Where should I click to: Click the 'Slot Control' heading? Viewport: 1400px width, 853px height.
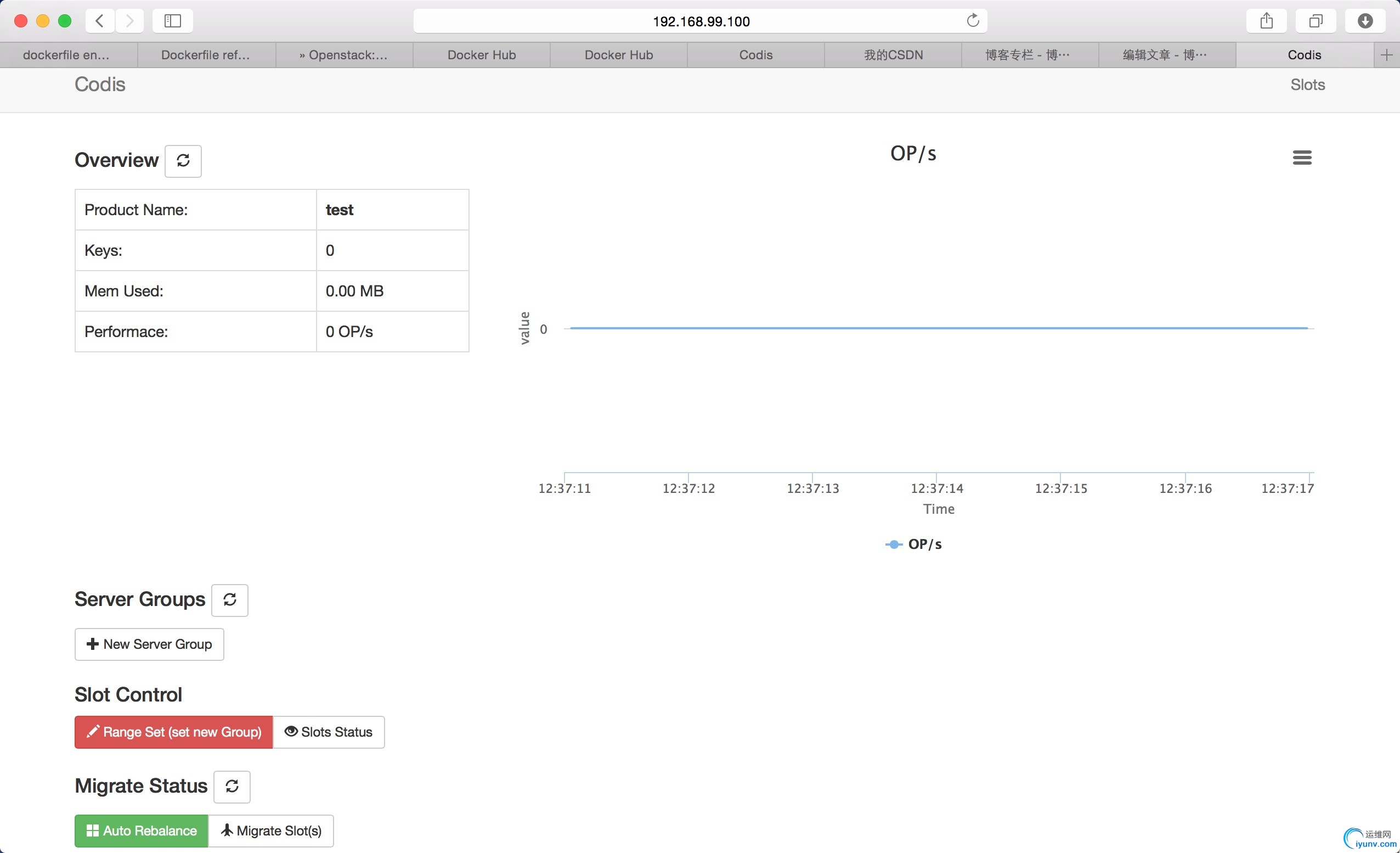[128, 695]
